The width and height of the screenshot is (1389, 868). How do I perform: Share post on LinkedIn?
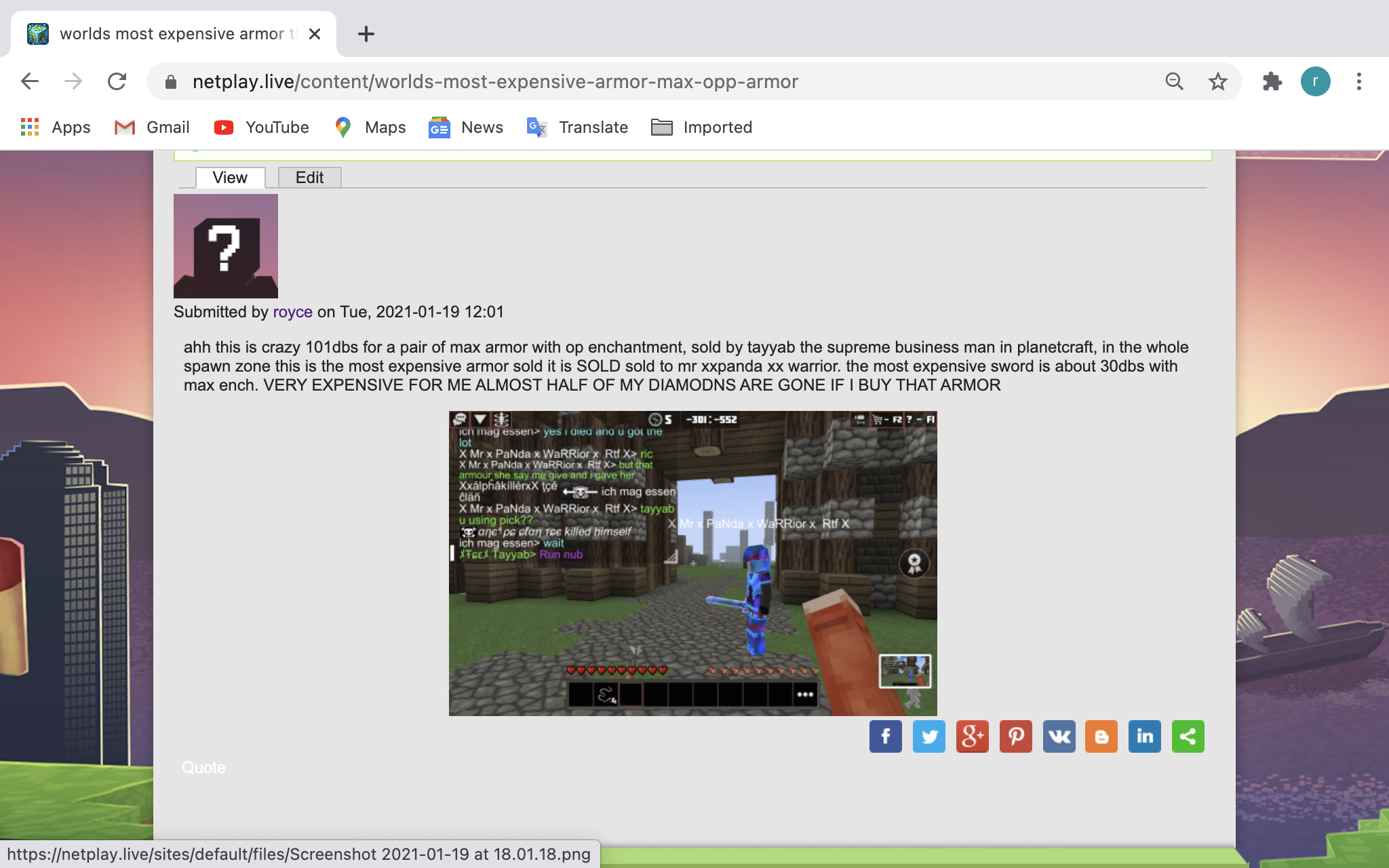(1145, 736)
